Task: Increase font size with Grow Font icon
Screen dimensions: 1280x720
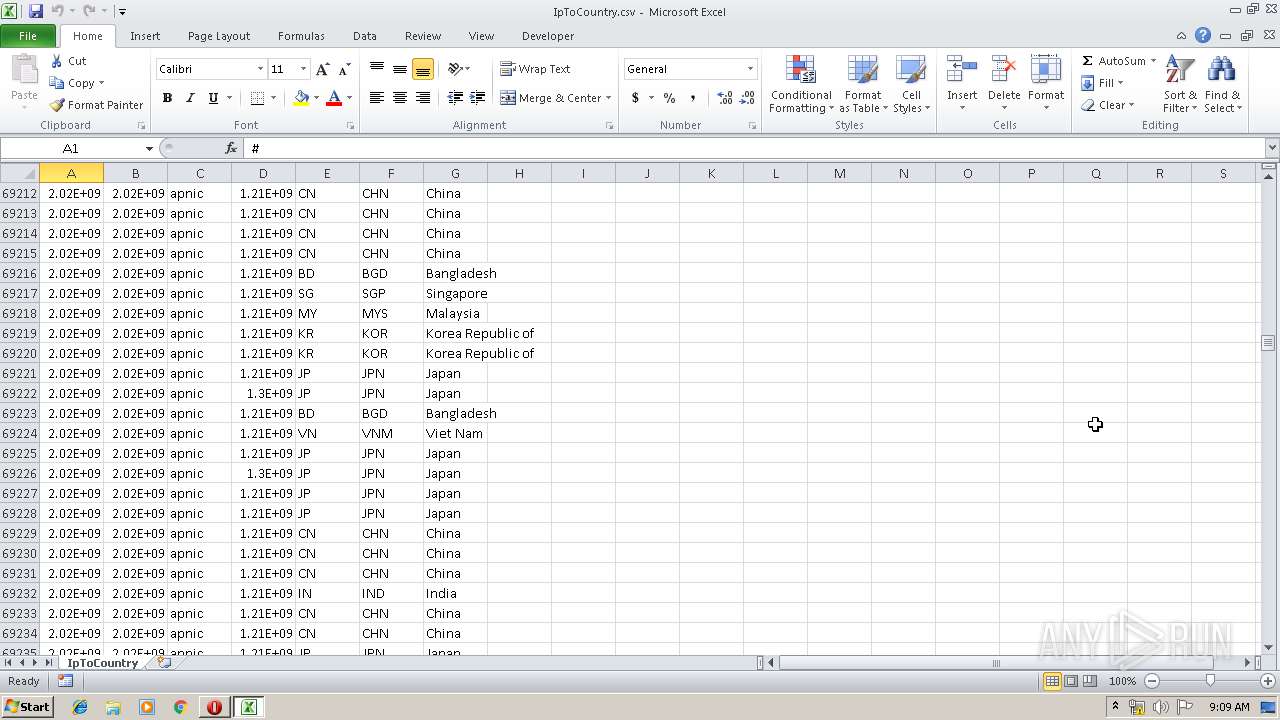Action: pos(322,69)
